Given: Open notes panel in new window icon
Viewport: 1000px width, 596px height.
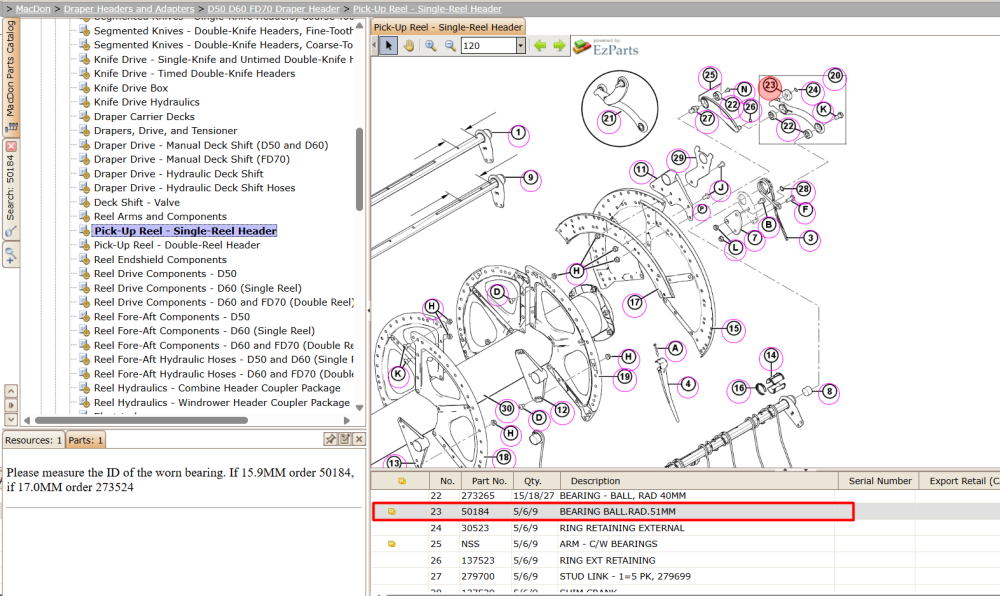Looking at the screenshot, I should (x=345, y=439).
